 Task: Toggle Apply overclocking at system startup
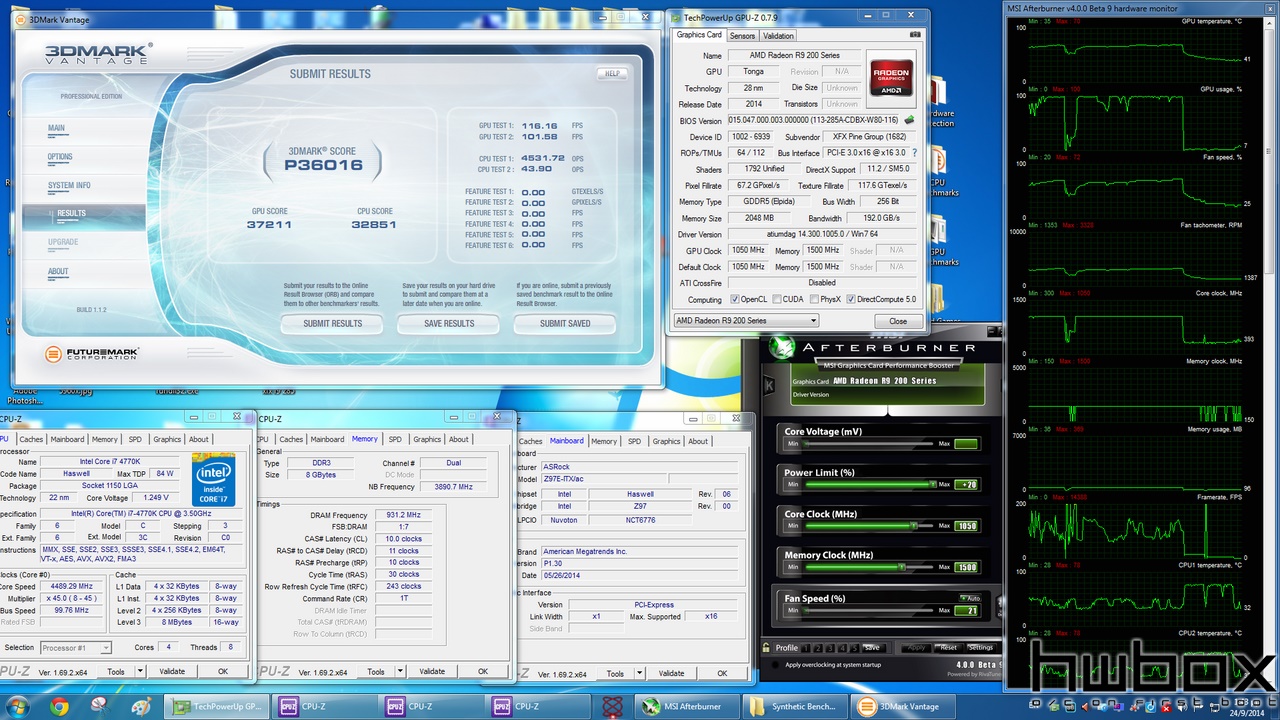point(777,664)
